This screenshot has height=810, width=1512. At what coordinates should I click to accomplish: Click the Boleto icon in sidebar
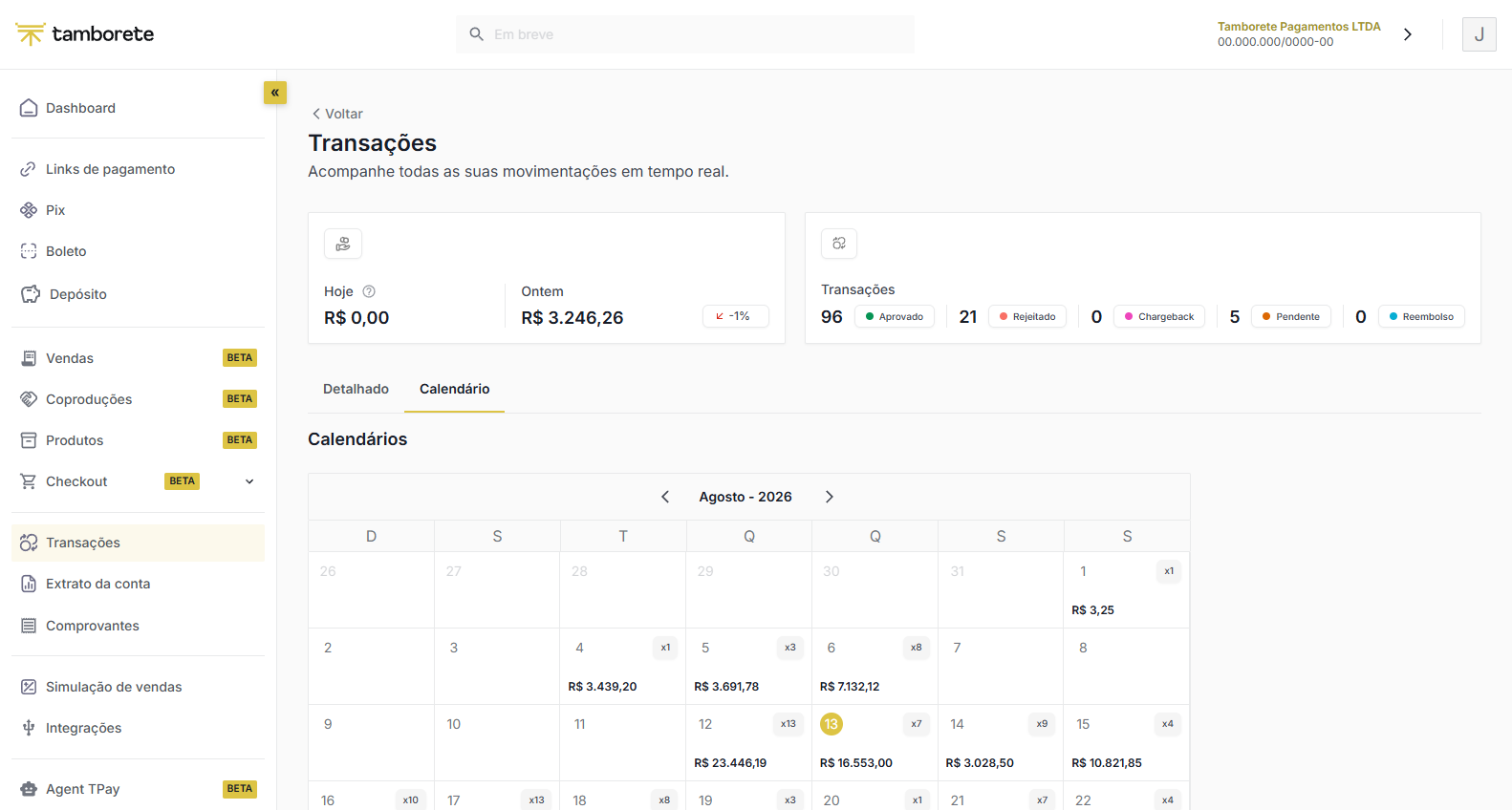coord(29,251)
